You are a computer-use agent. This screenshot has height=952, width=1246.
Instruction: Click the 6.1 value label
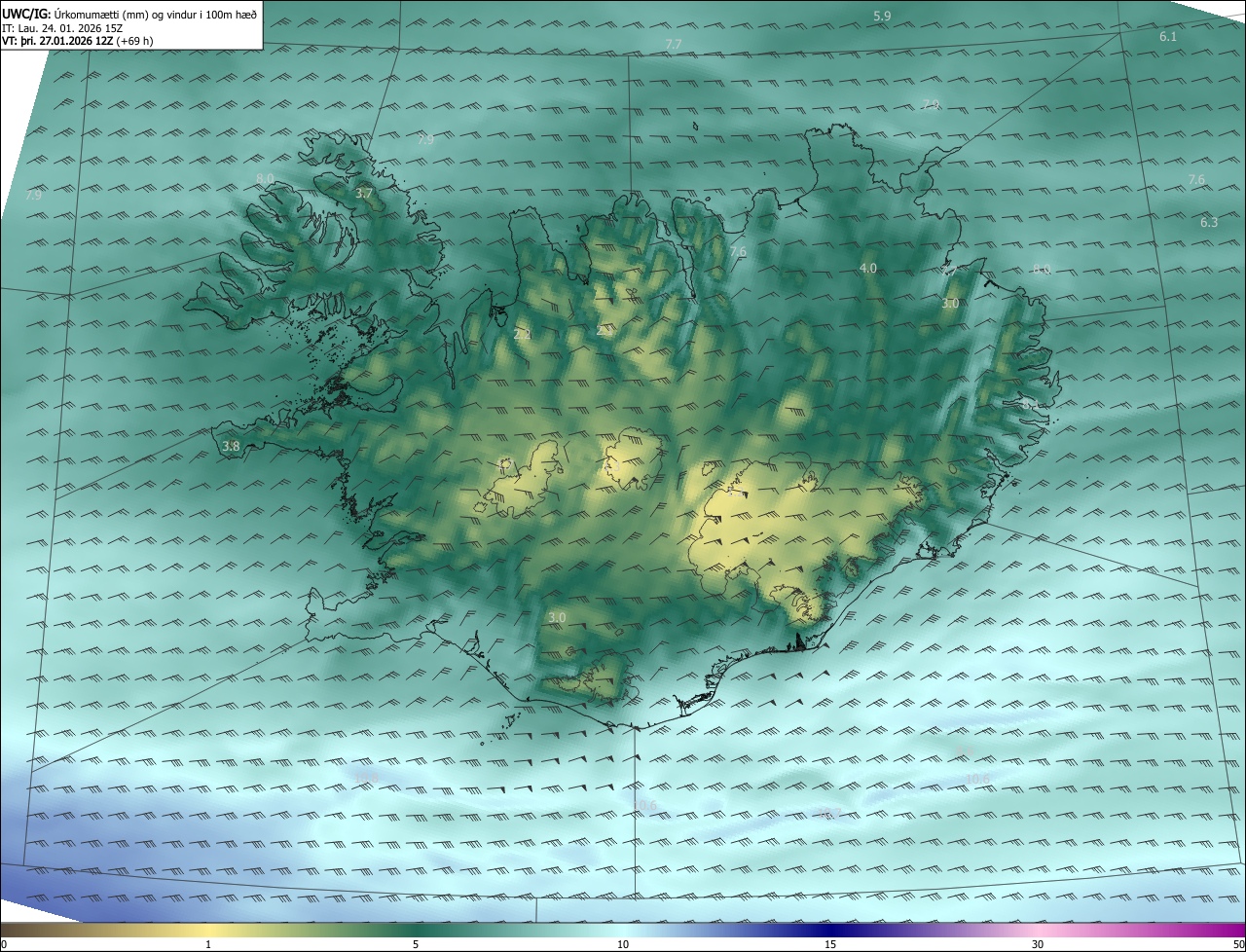1168,37
